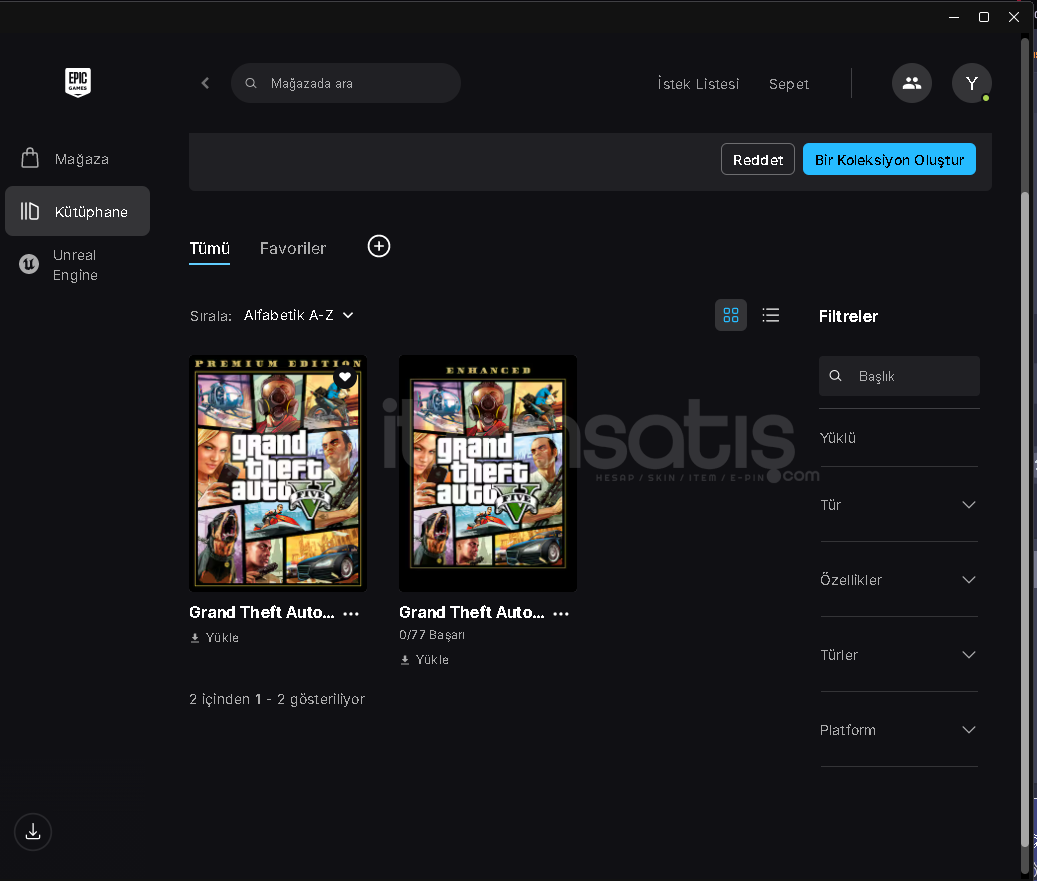Expand the Türler filter

[899, 655]
